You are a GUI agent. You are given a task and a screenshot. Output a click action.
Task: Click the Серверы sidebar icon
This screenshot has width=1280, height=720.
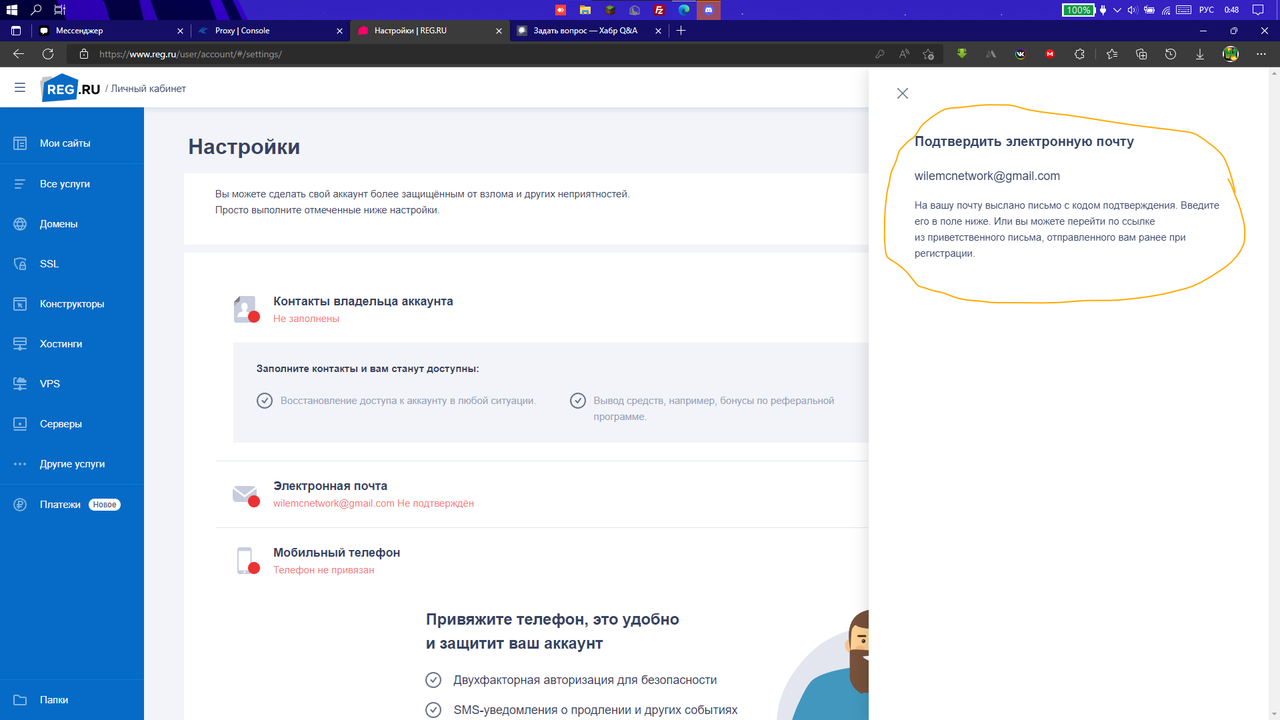coord(20,424)
